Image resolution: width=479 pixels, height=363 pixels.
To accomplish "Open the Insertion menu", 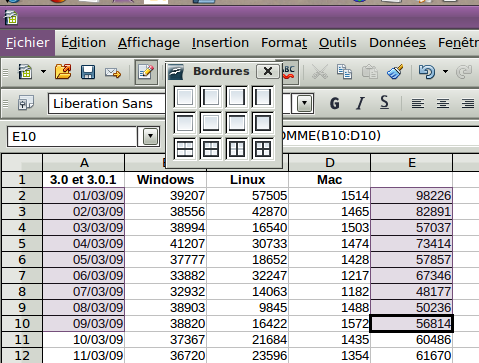I will coord(220,43).
